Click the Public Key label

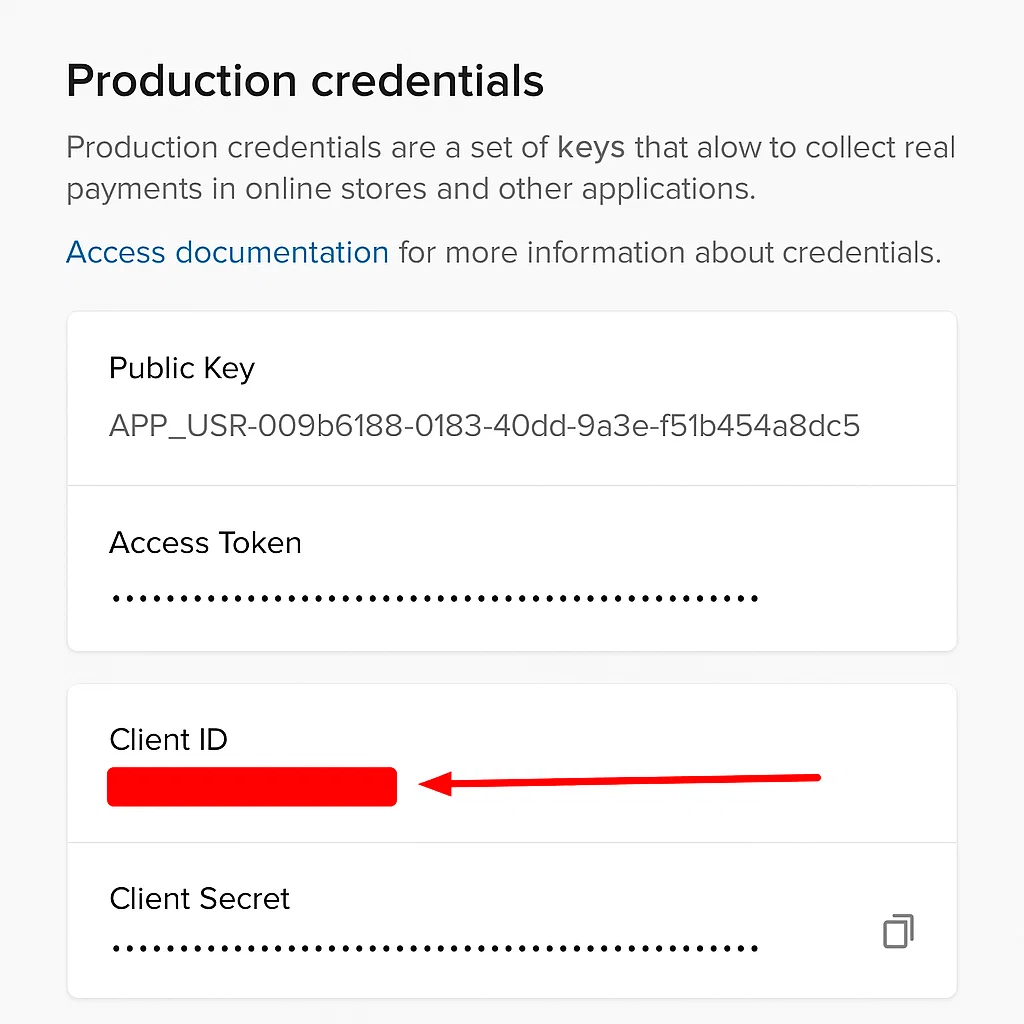point(182,368)
